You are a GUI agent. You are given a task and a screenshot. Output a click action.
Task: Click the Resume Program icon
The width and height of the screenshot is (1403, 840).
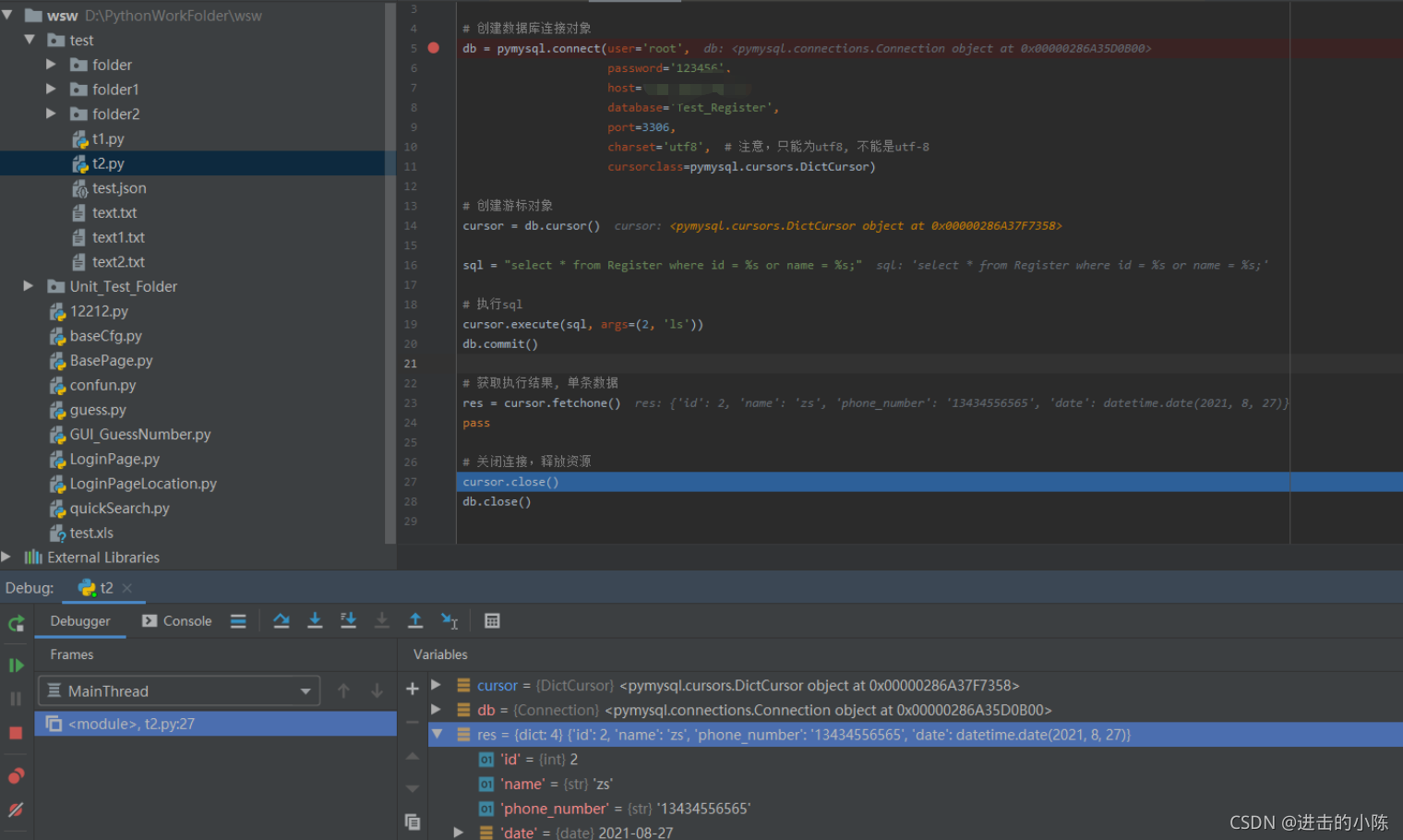coord(16,665)
